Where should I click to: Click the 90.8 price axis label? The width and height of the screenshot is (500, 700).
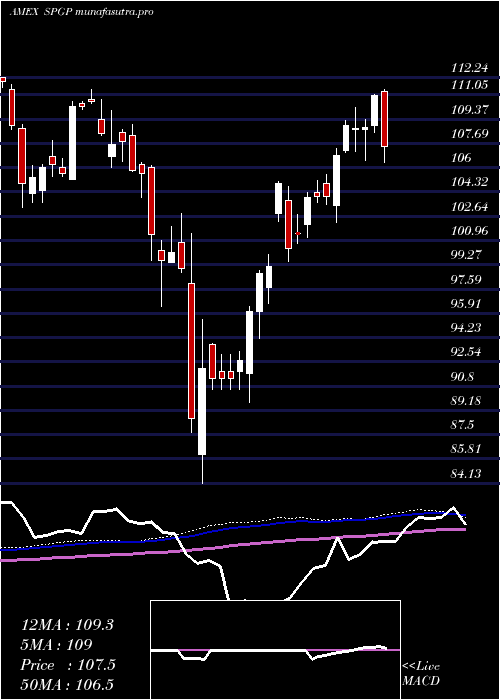pos(462,377)
